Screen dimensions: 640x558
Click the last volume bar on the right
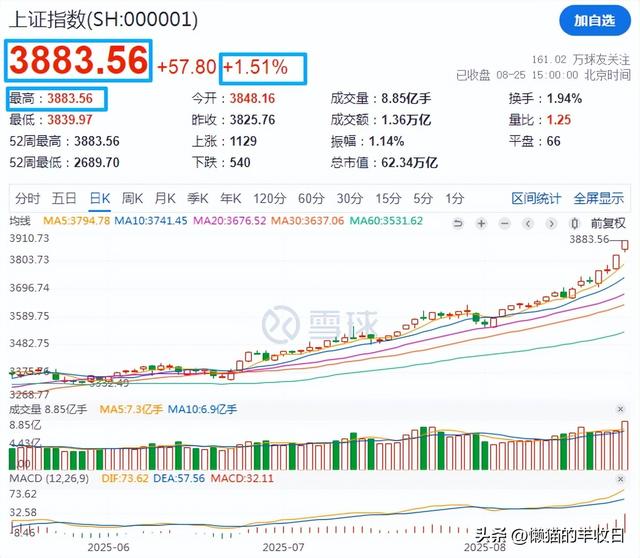(625, 445)
